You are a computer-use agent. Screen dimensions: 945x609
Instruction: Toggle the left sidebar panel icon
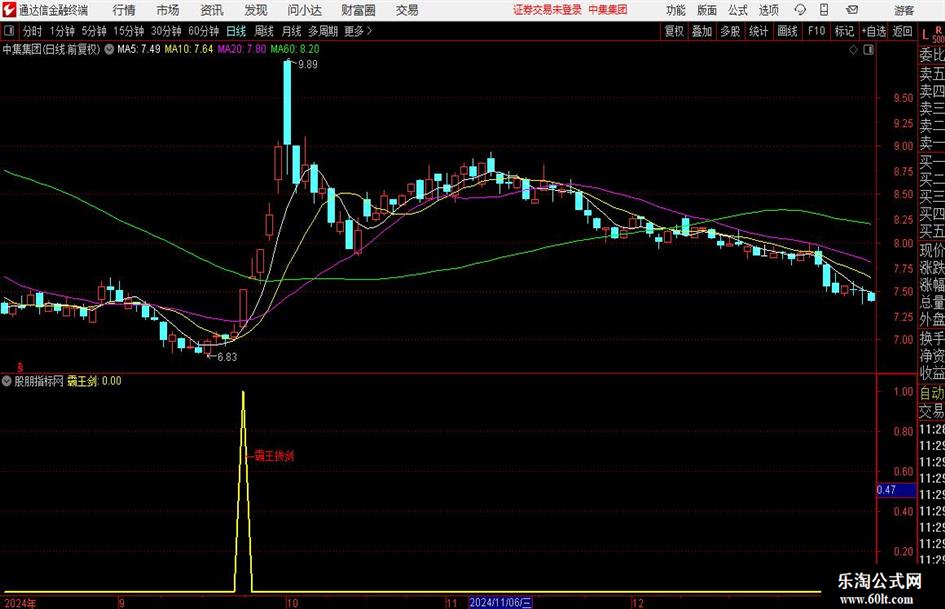[x=9, y=31]
